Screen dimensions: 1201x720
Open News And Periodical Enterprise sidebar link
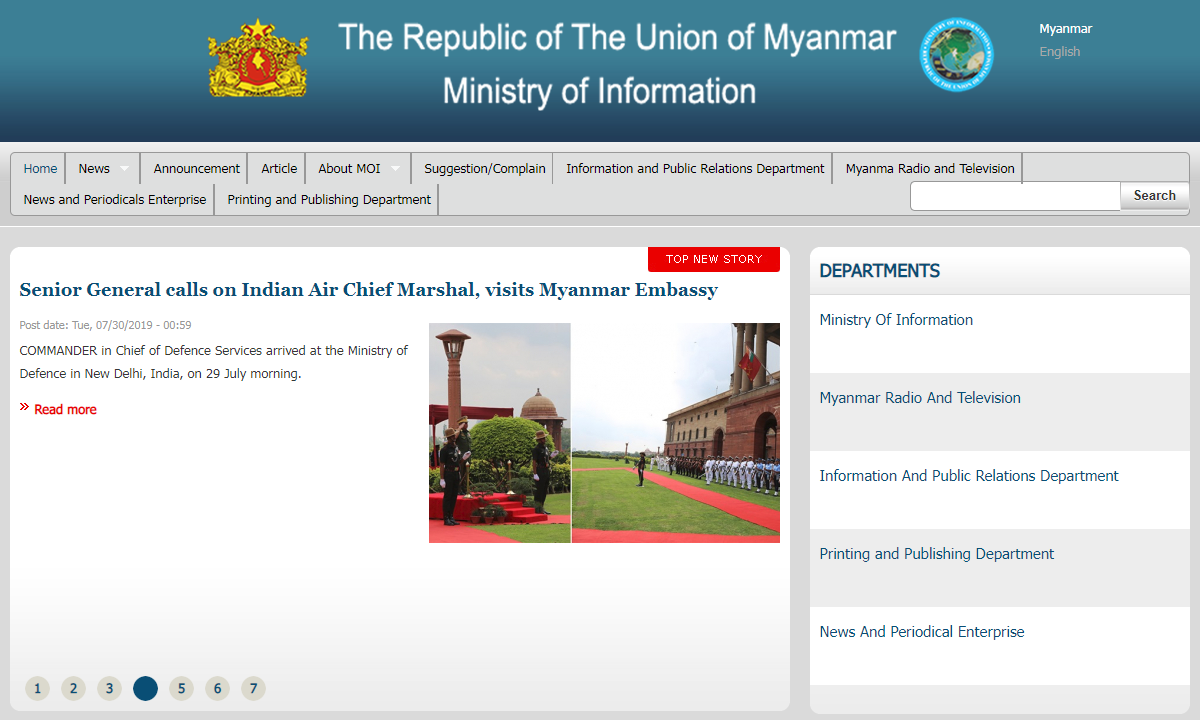click(x=922, y=632)
